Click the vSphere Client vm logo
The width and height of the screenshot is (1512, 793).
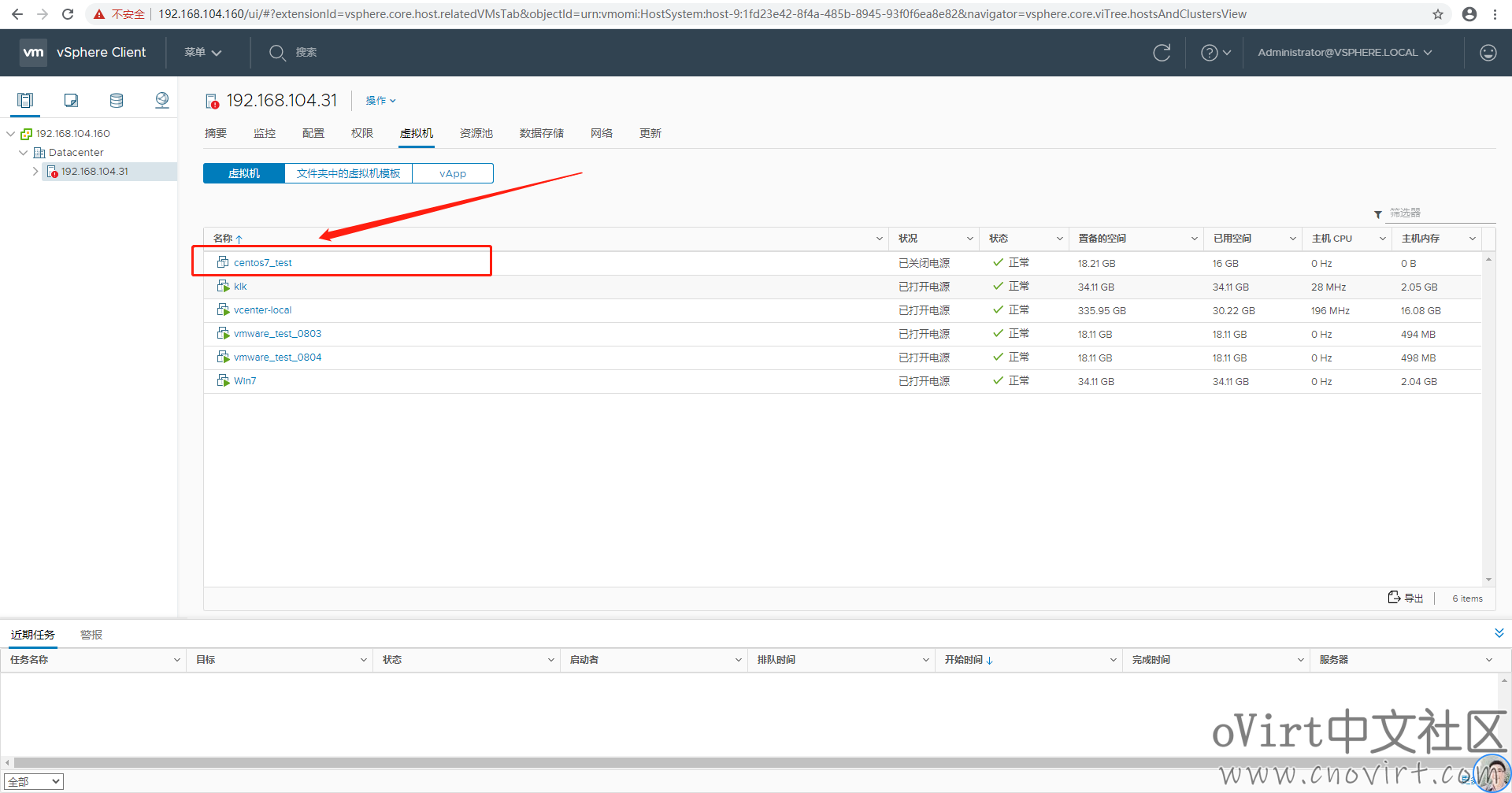tap(33, 52)
